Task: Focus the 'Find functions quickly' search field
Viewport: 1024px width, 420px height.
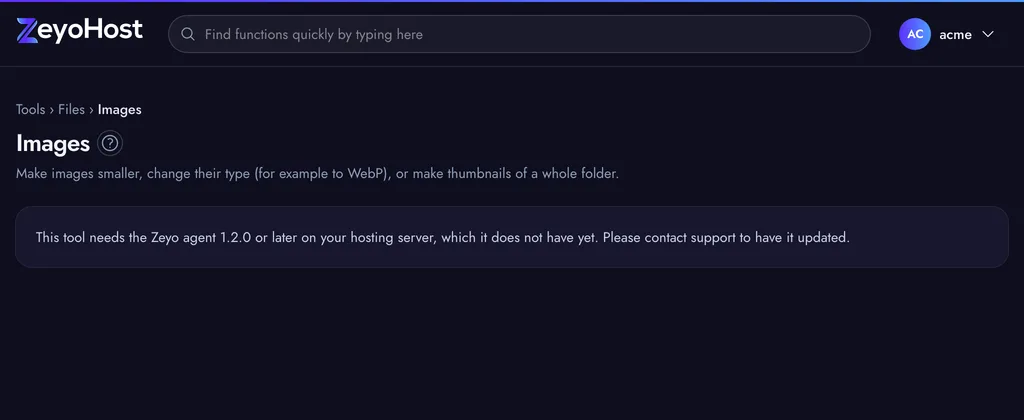Action: click(x=519, y=34)
